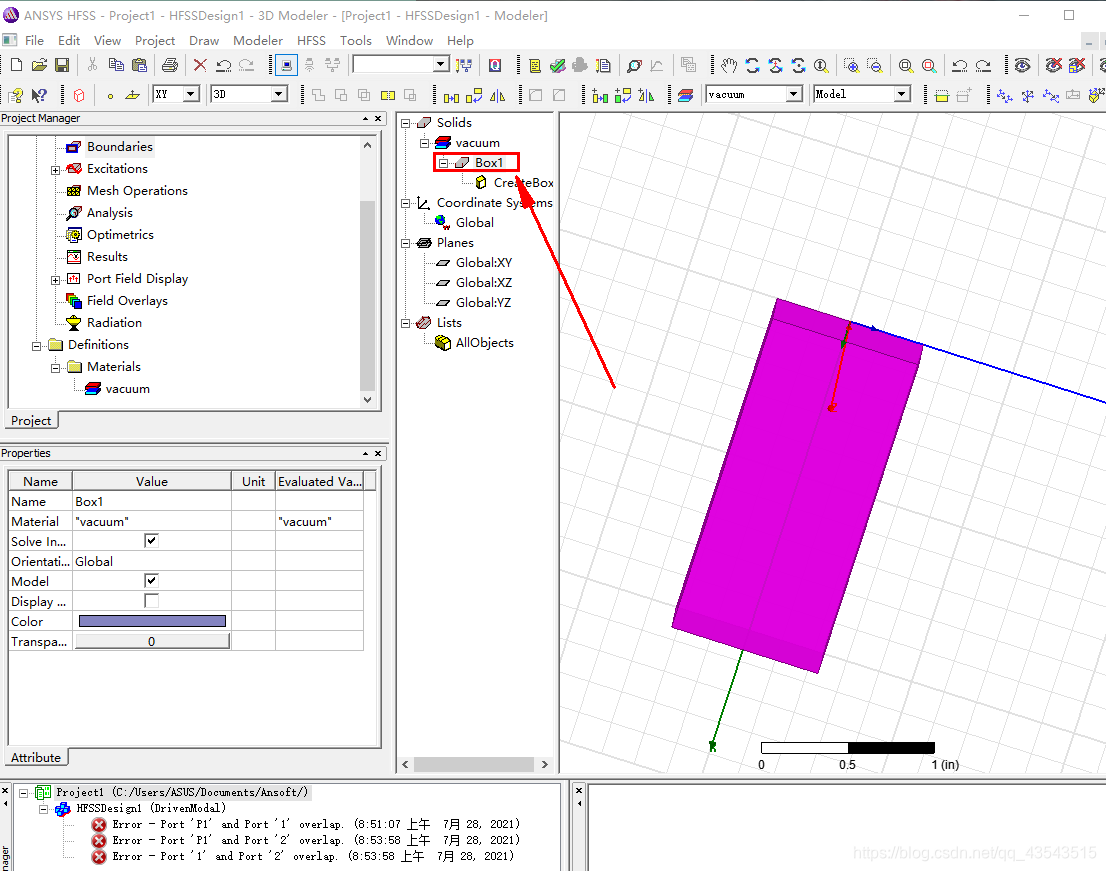Click the Box1 color swatch

coord(152,621)
